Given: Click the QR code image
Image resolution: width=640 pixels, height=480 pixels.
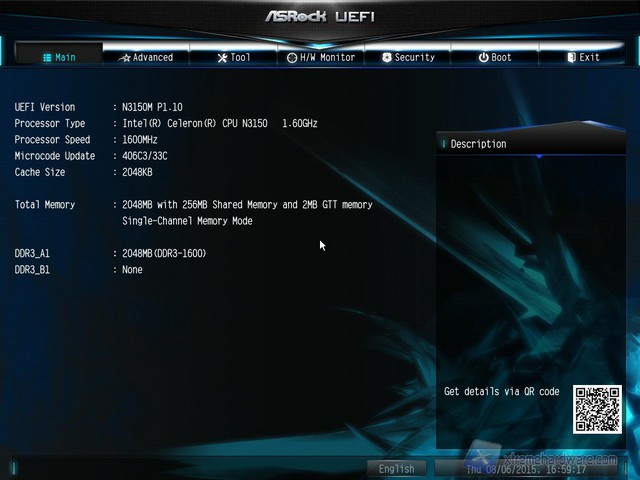Looking at the screenshot, I should [597, 409].
